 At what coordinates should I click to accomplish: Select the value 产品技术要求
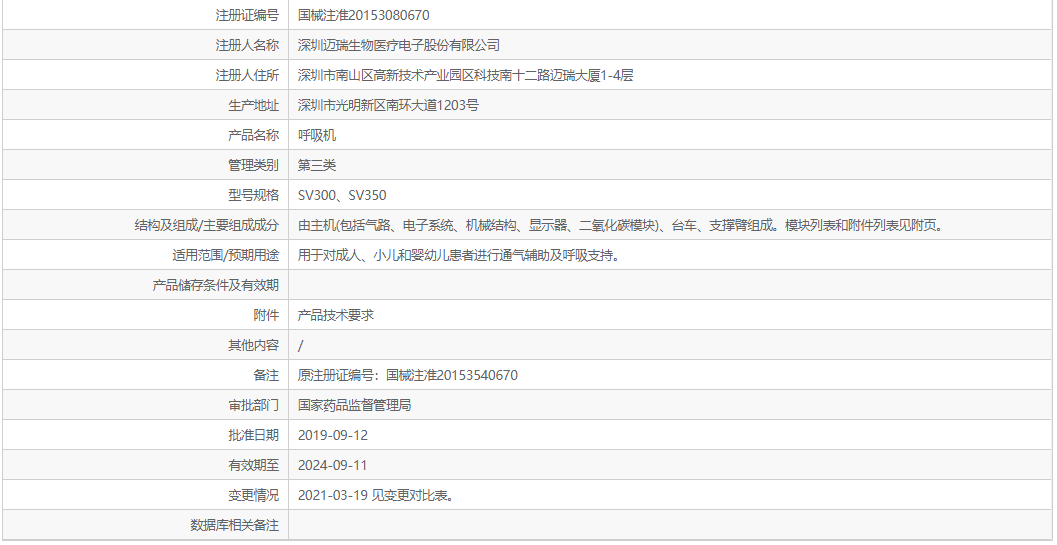pyautogui.click(x=336, y=315)
